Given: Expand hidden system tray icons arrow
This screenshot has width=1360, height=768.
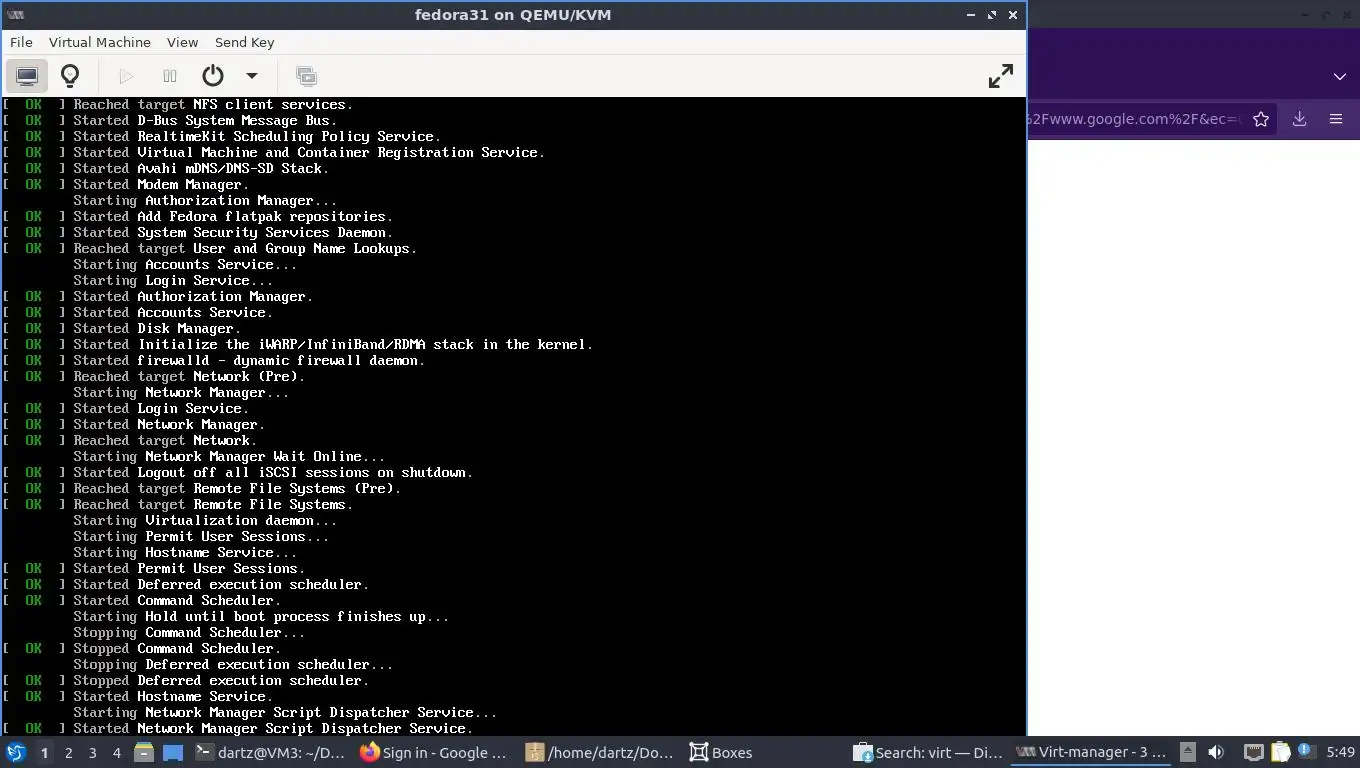Looking at the screenshot, I should point(1188,753).
